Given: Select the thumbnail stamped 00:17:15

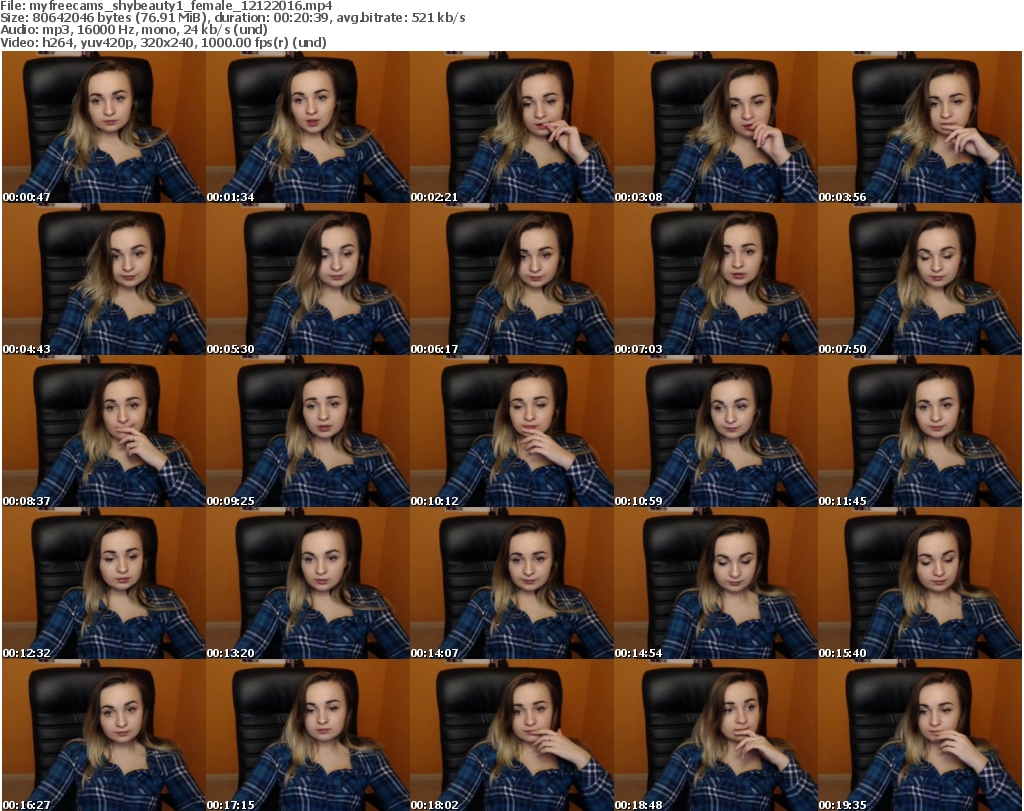Looking at the screenshot, I should click(x=308, y=735).
